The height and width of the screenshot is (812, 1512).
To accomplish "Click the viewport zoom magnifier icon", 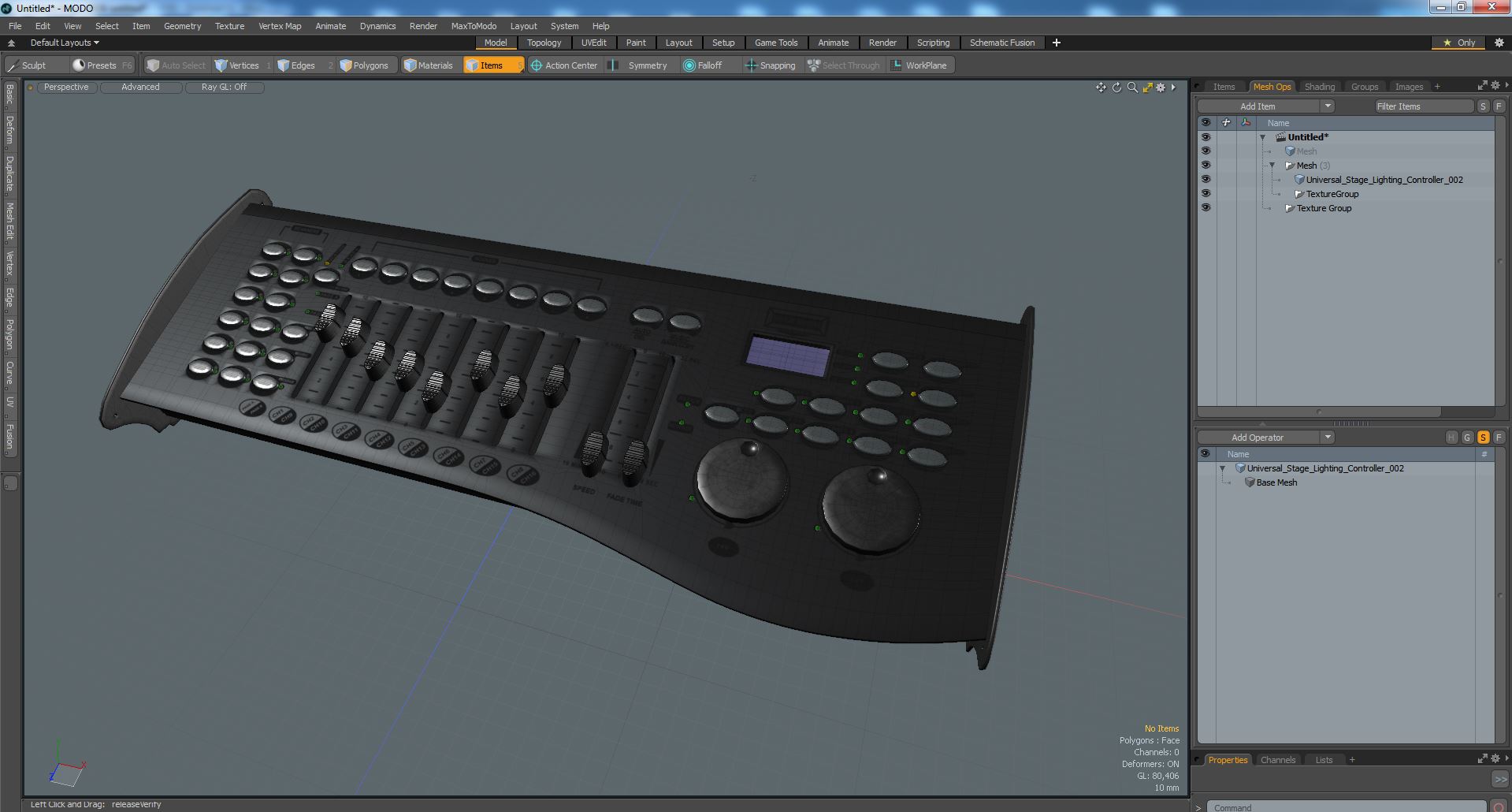I will point(1132,88).
